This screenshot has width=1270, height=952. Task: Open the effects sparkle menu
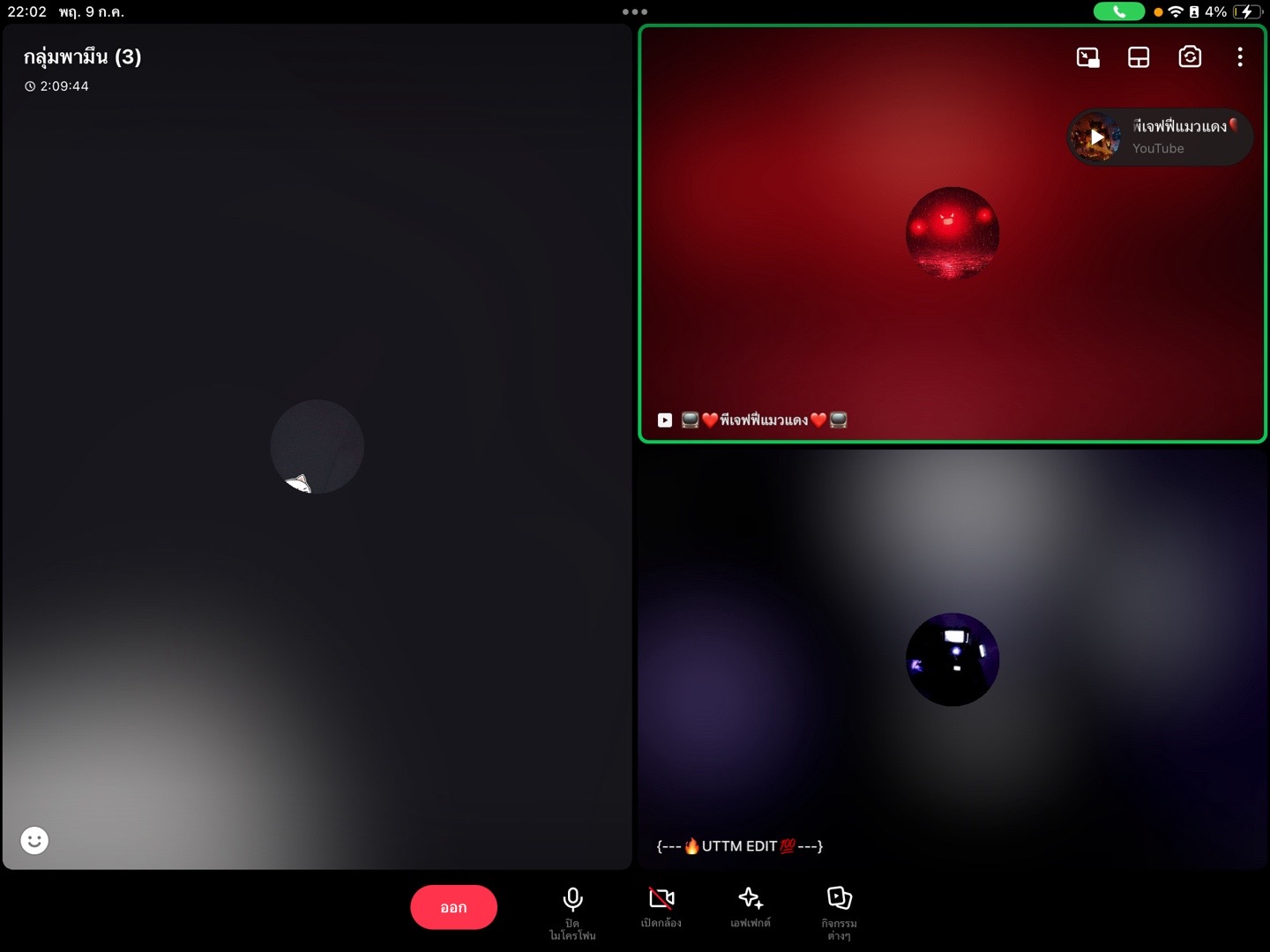tap(751, 908)
